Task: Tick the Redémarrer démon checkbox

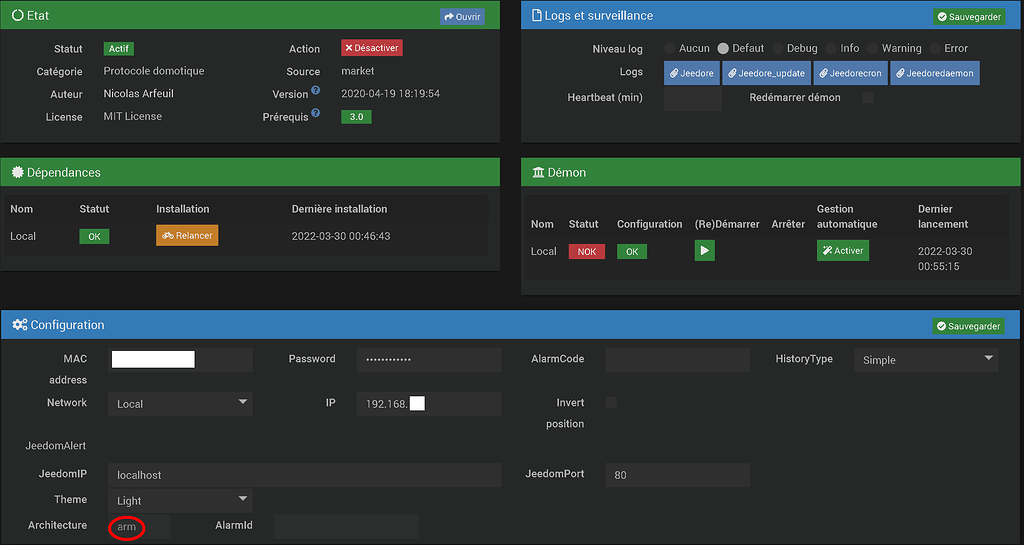Action: click(x=867, y=98)
